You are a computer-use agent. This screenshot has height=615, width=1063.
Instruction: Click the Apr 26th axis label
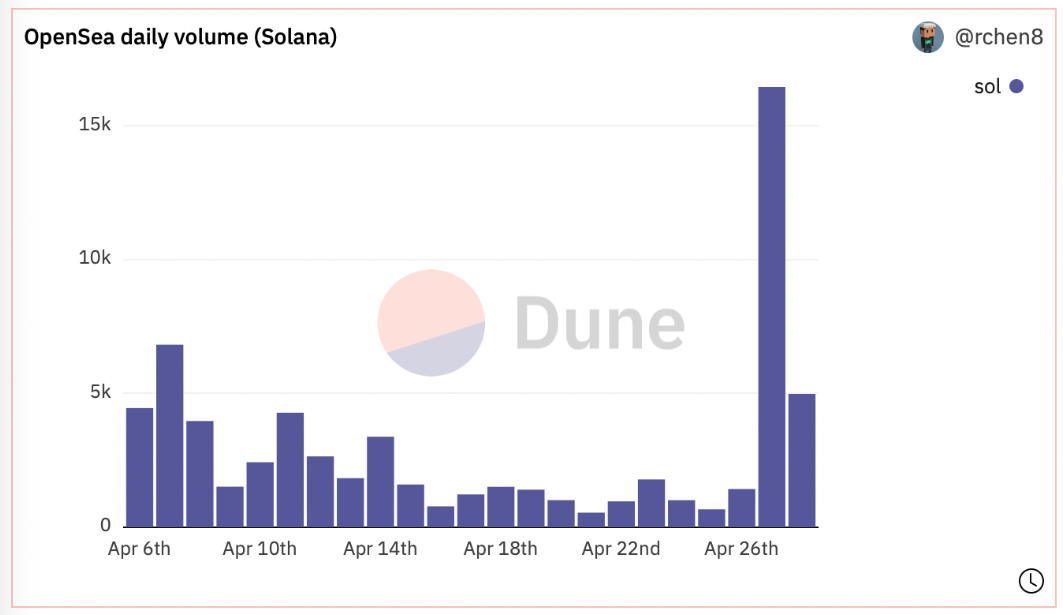(x=741, y=549)
